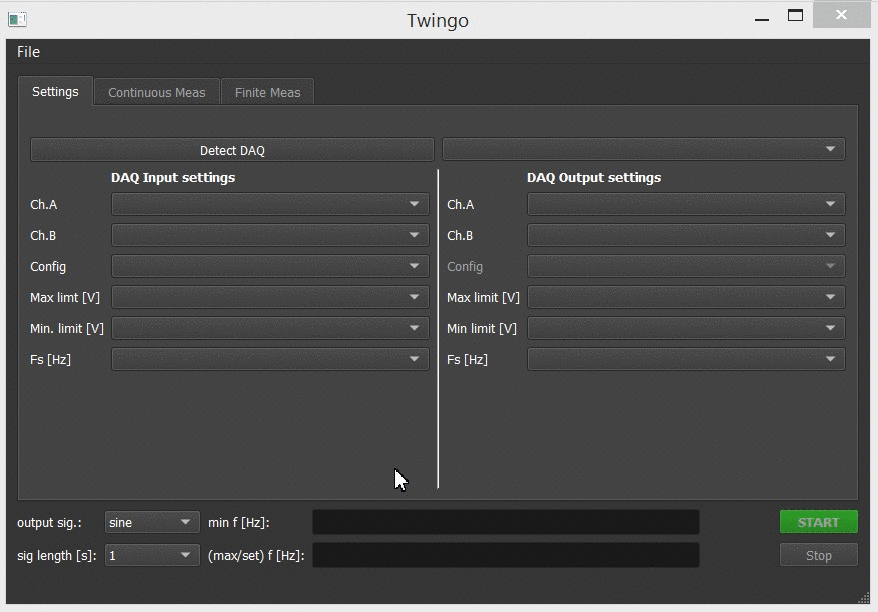Image resolution: width=878 pixels, height=612 pixels.
Task: Click the window resize grip in the corner
Action: tap(864, 598)
